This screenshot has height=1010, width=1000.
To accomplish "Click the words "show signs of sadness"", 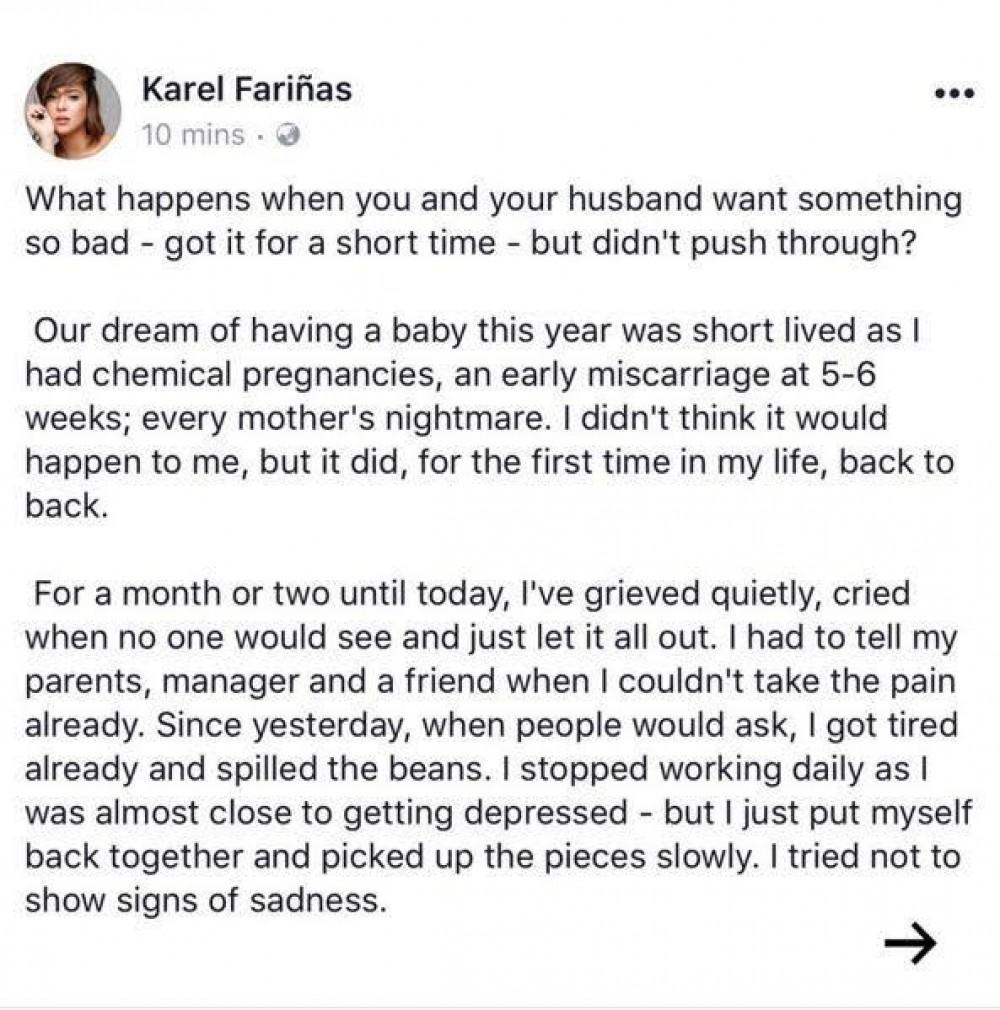I will [x=203, y=900].
